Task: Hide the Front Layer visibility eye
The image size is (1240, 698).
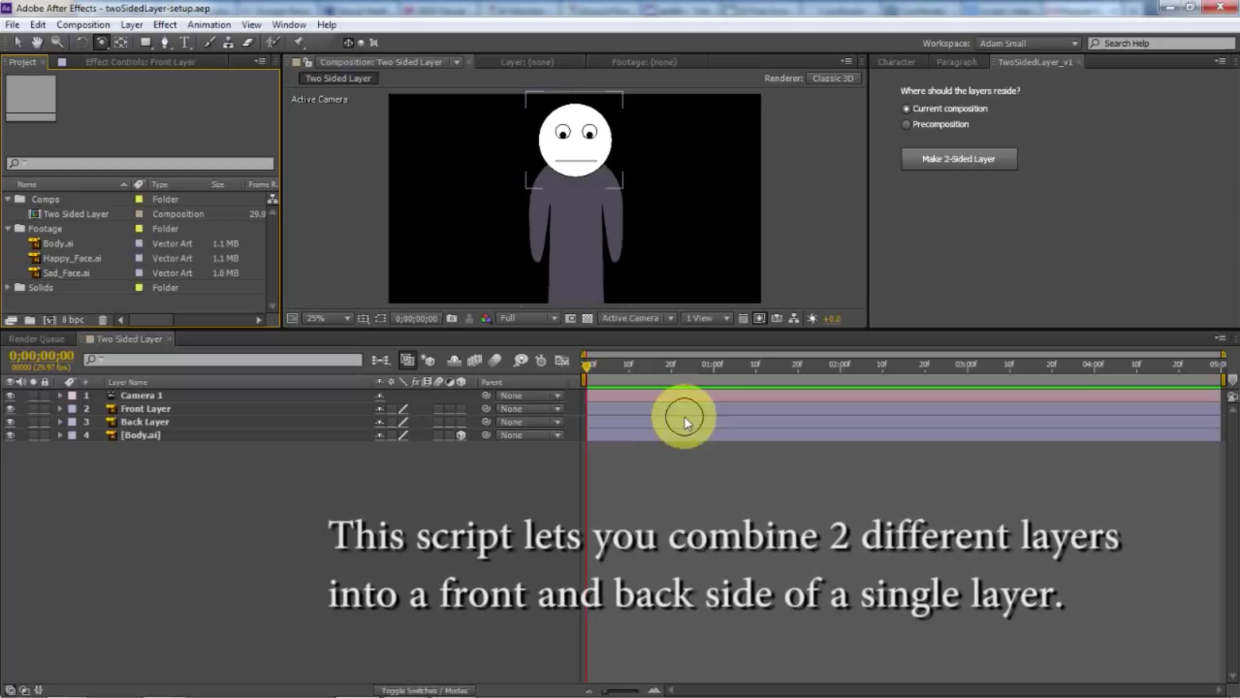Action: pyautogui.click(x=10, y=409)
